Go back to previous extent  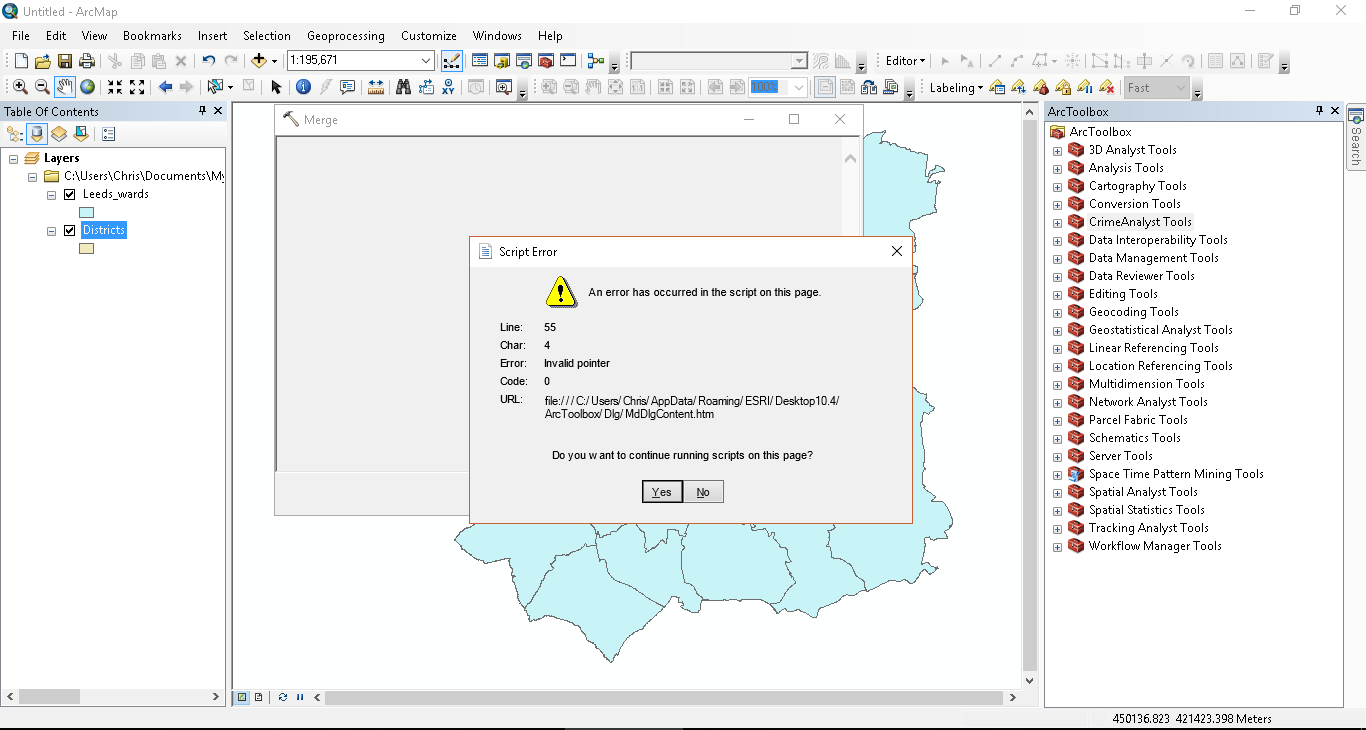tap(165, 87)
